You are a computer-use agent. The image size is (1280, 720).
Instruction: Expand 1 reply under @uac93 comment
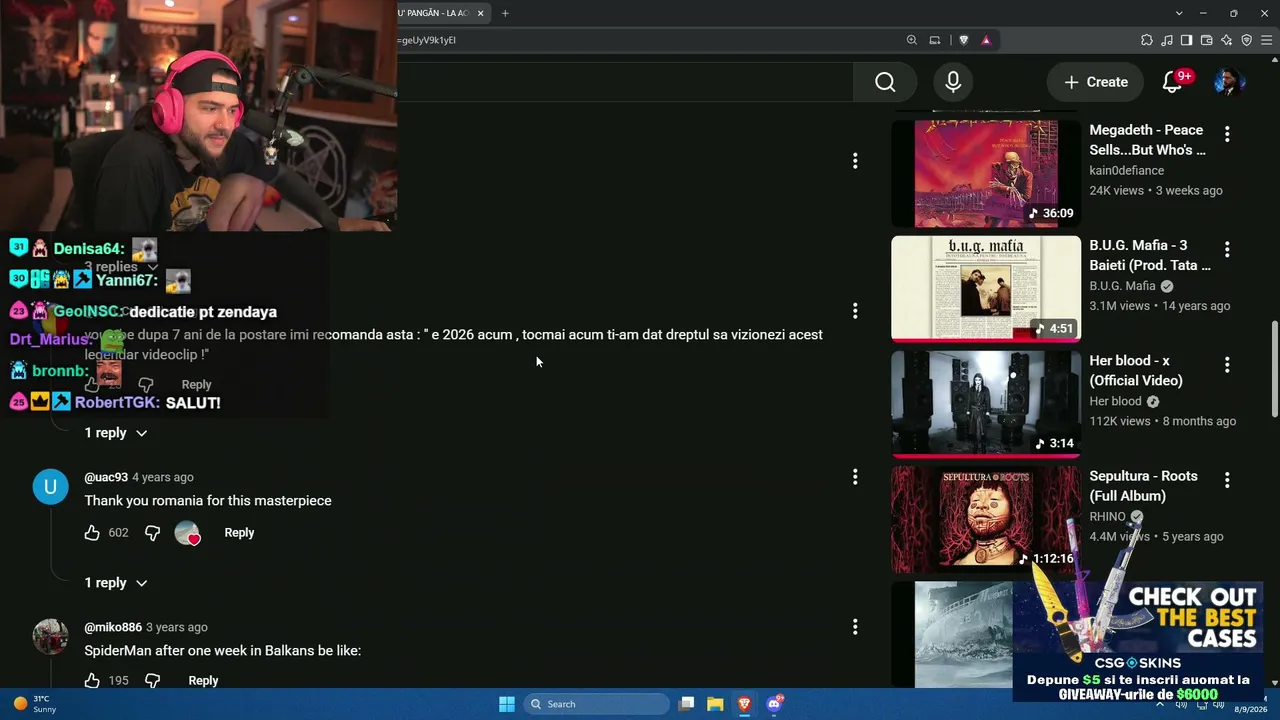pos(116,583)
